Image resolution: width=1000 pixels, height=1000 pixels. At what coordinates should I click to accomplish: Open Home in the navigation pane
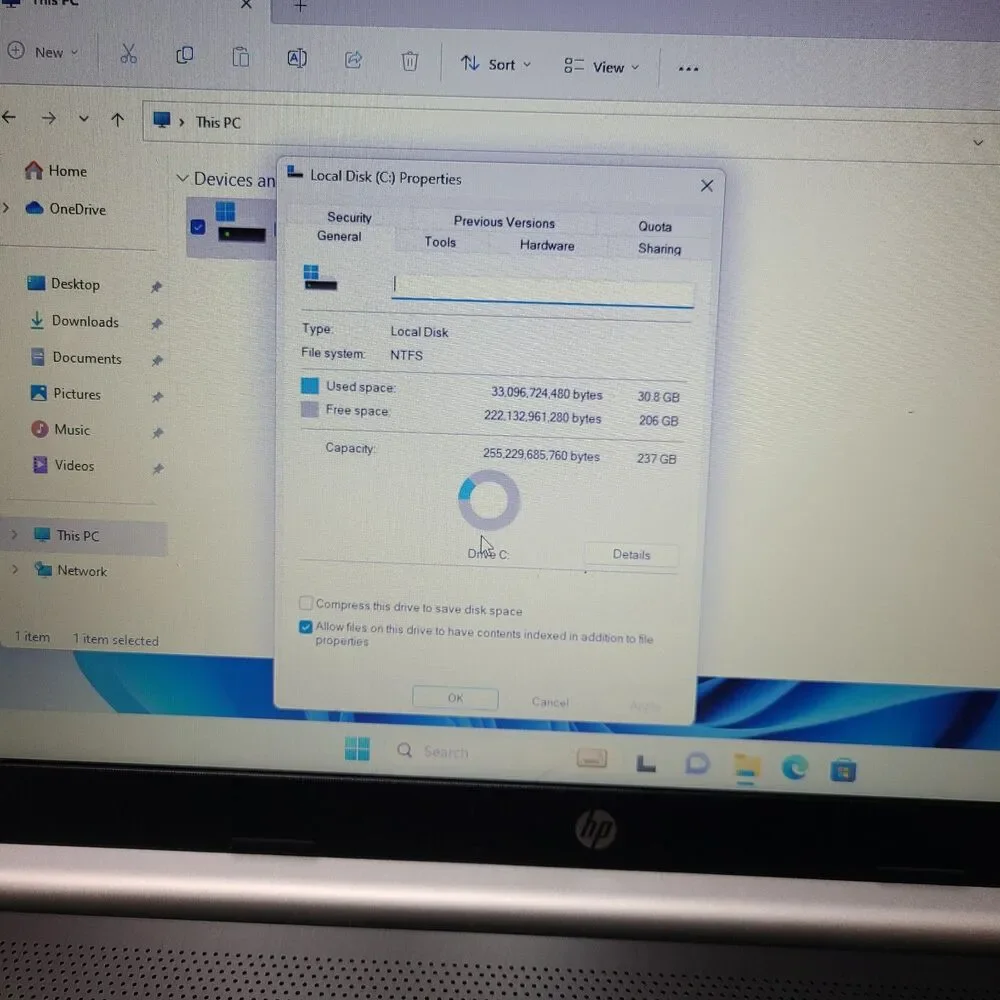55,171
